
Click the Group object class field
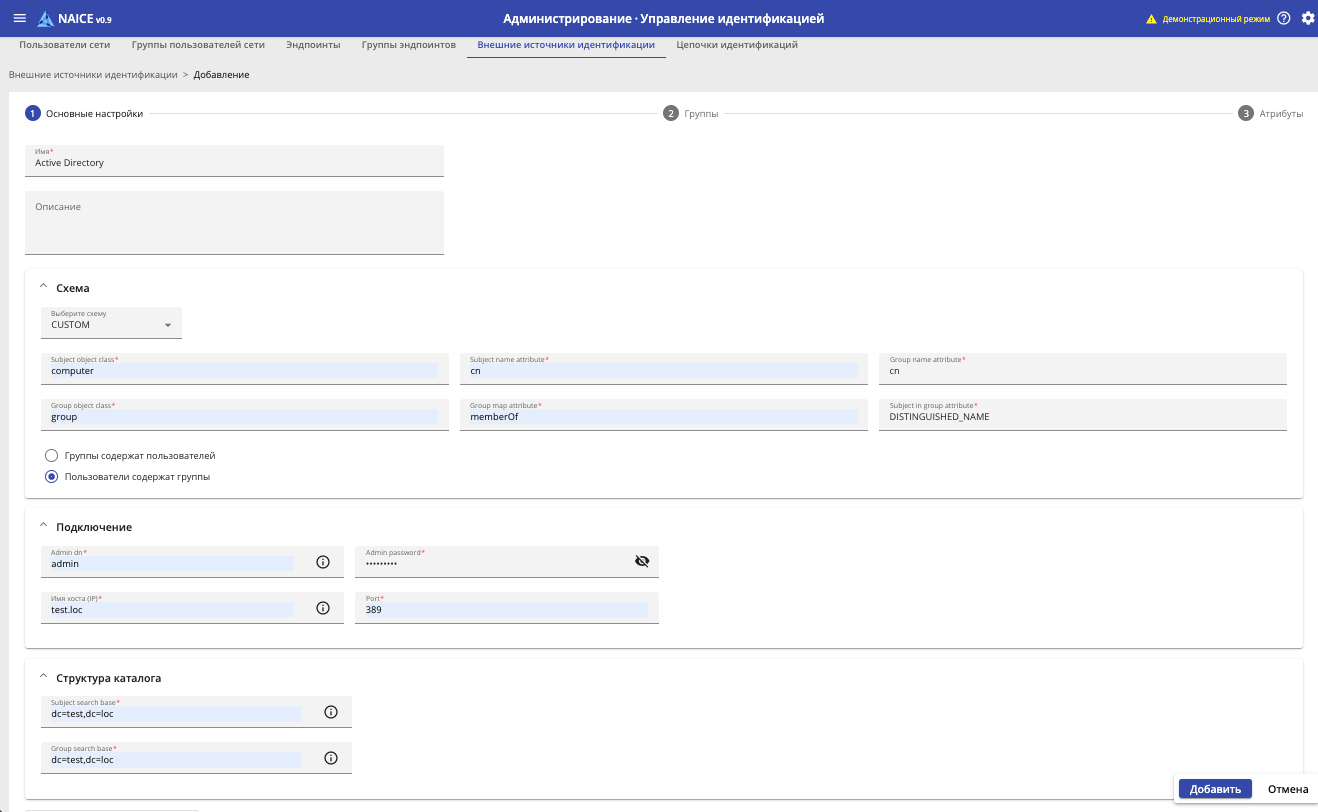tap(245, 414)
